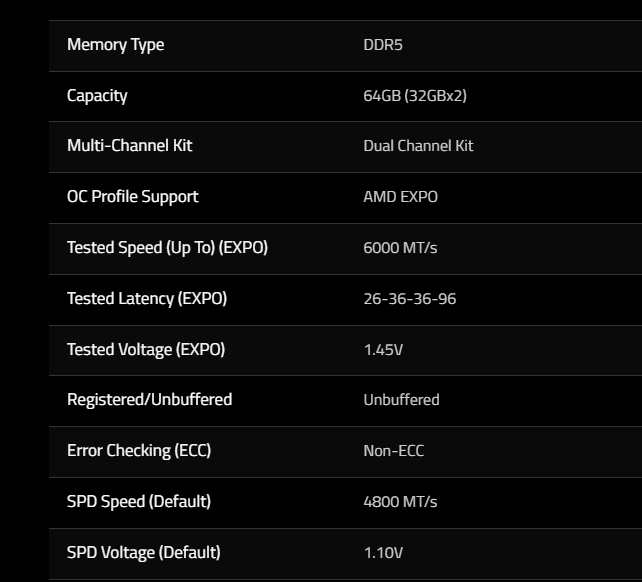Select the Capacity row label
This screenshot has width=642, height=582.
[x=97, y=96]
